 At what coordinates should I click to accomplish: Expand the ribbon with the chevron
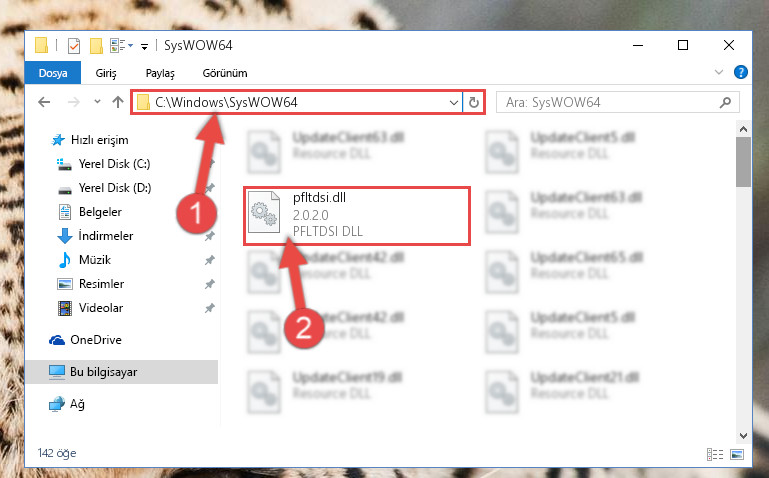(719, 73)
